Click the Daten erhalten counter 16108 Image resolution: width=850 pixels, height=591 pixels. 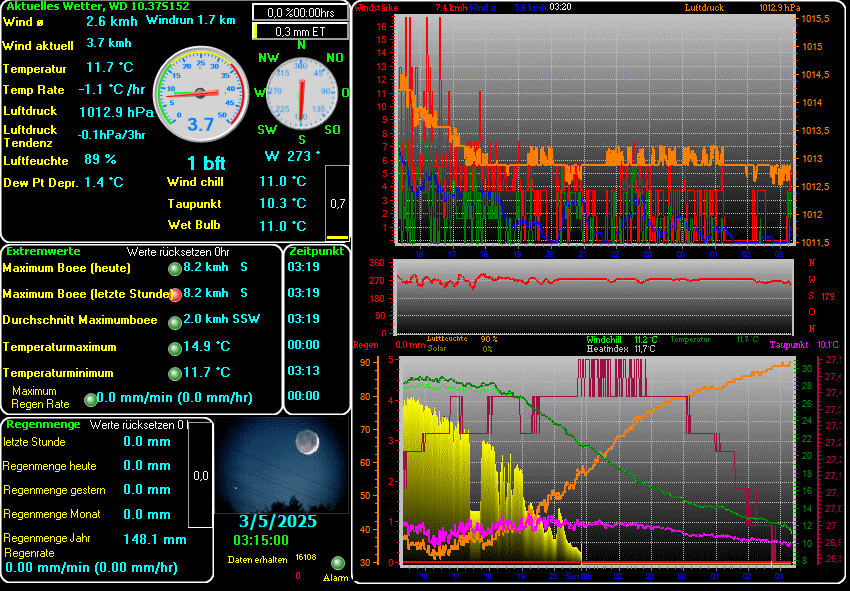[x=306, y=557]
